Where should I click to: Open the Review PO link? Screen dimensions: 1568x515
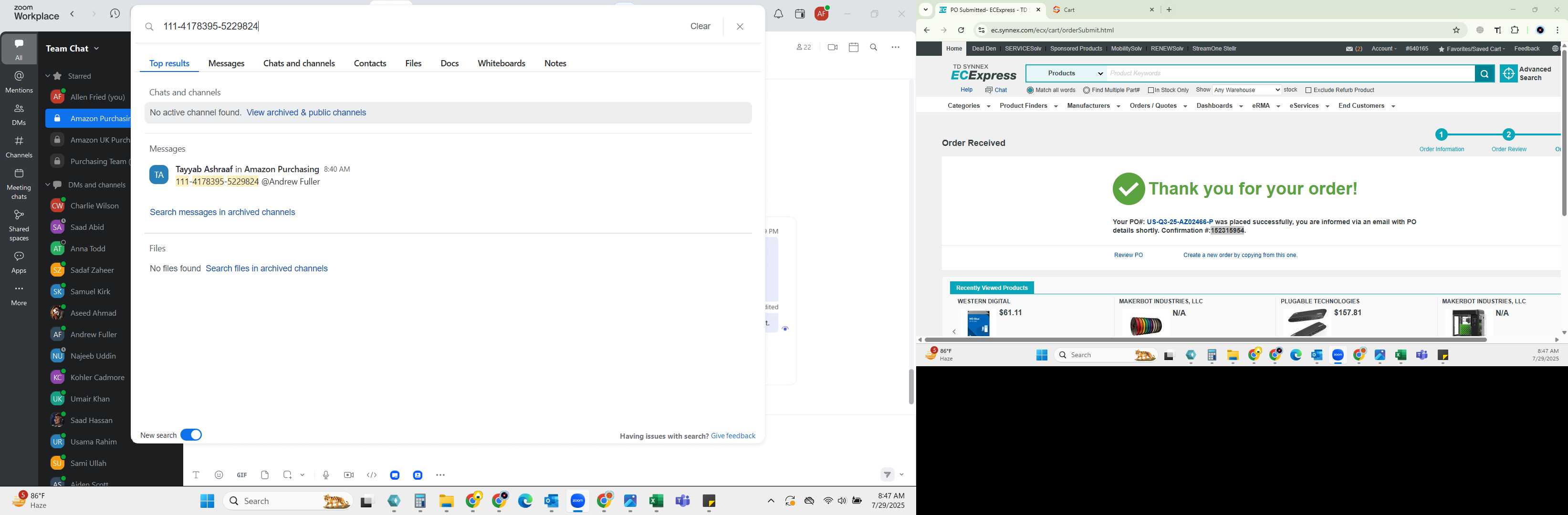(1128, 256)
